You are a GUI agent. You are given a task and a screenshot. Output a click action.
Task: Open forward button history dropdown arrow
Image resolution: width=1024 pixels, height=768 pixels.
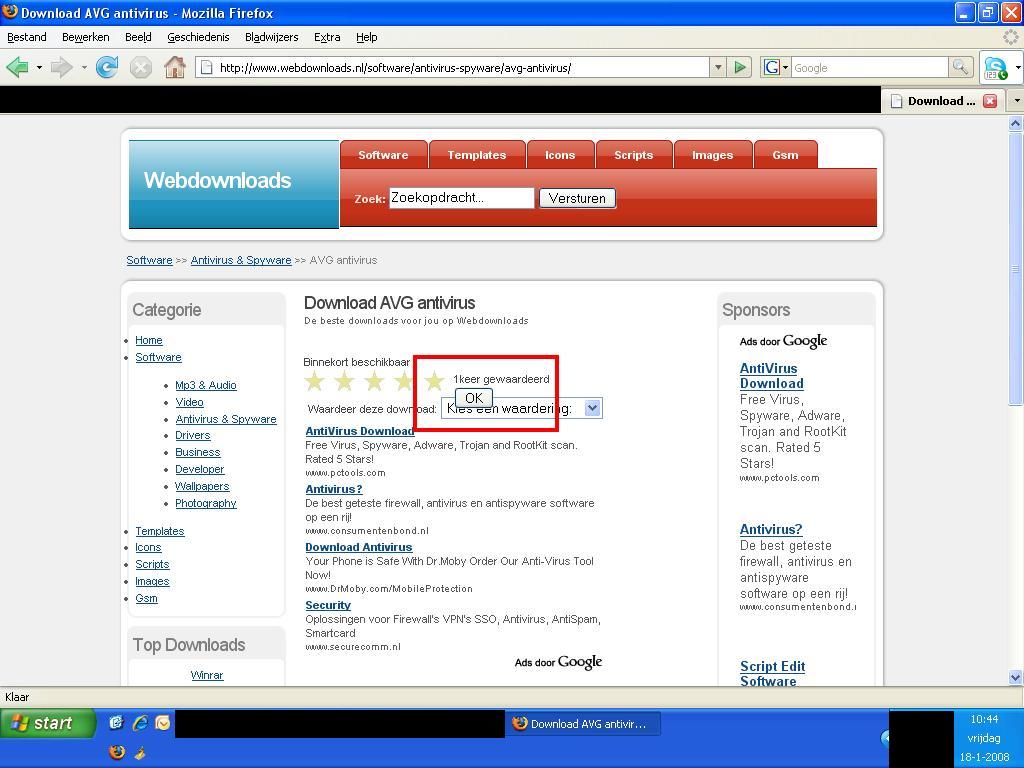click(84, 67)
